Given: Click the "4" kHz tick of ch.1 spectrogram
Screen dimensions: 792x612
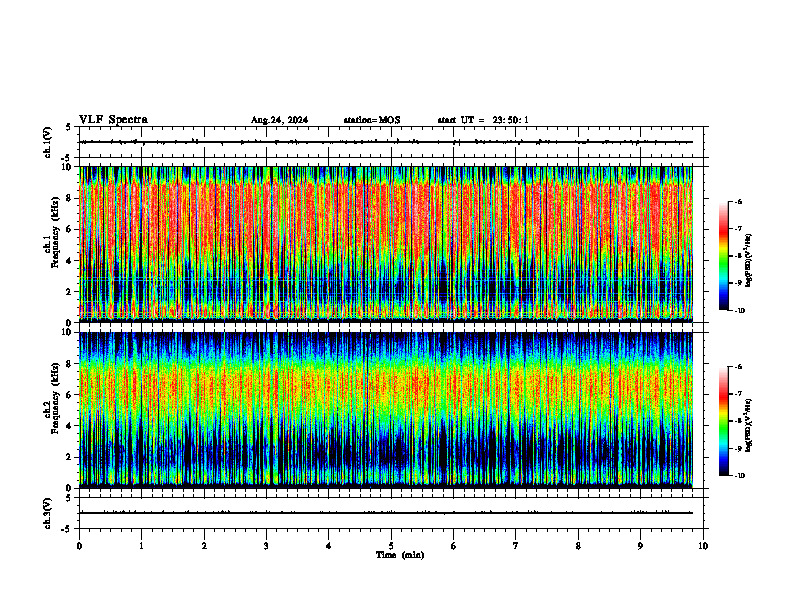Looking at the screenshot, I should tap(68, 261).
